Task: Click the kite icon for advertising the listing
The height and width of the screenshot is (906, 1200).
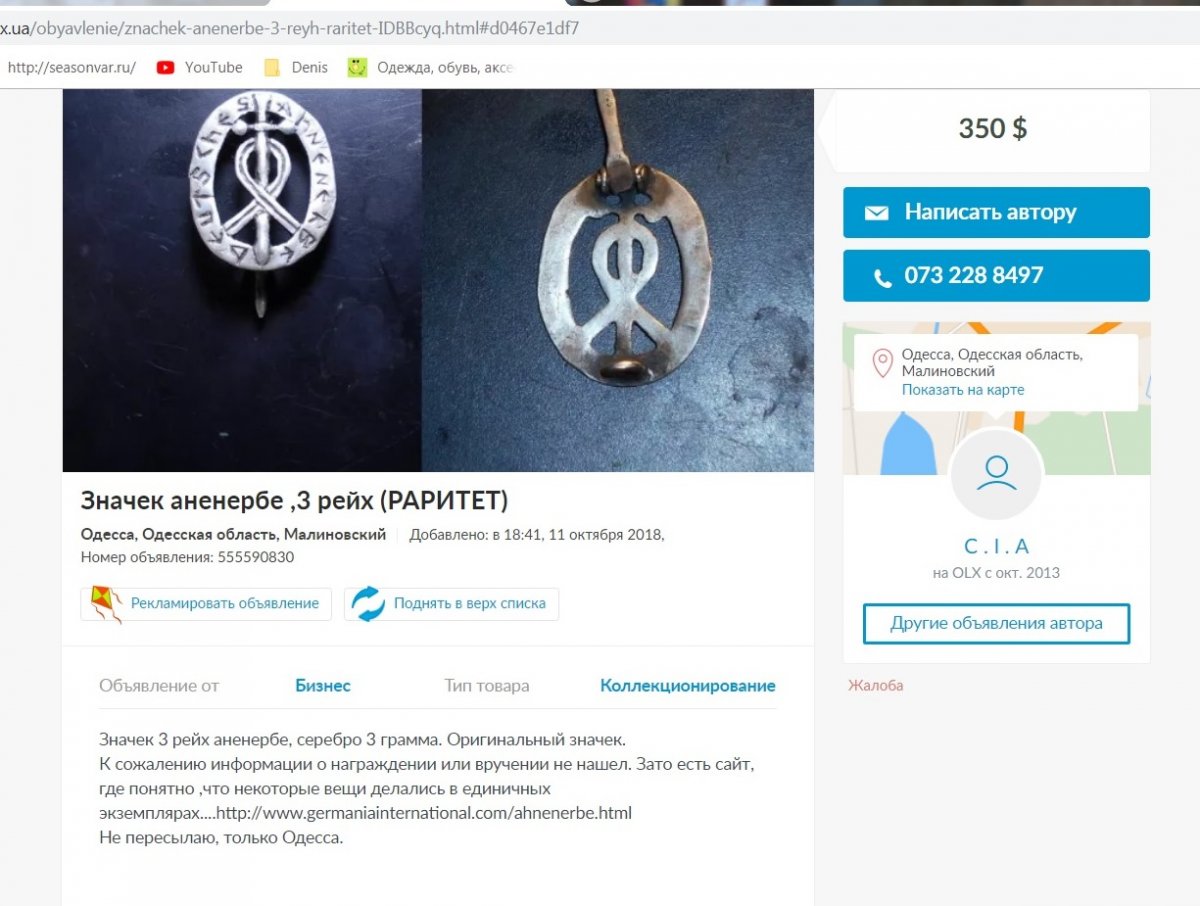Action: (x=107, y=604)
